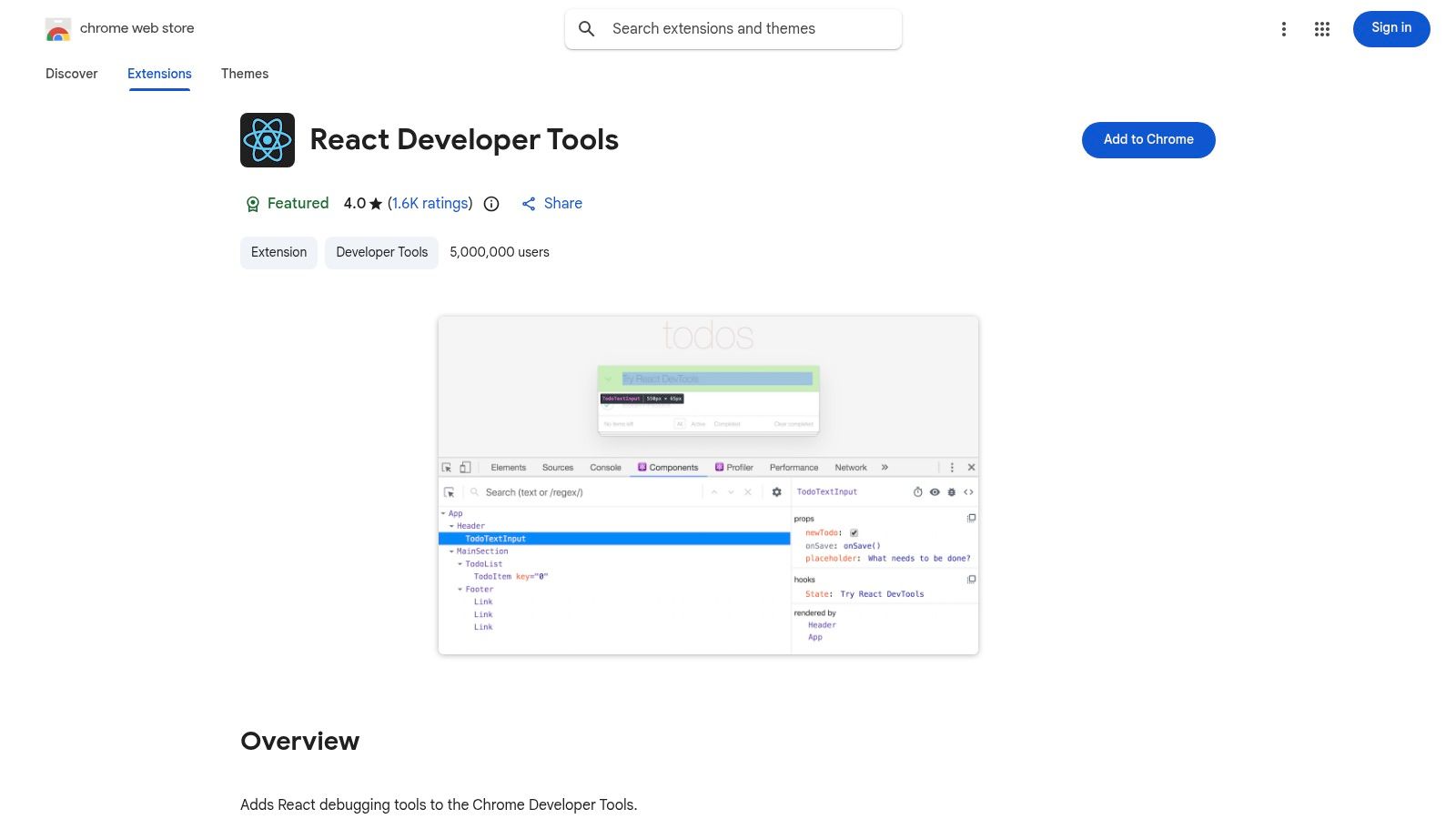The image size is (1456, 819).
Task: Click the Chrome Web Store logo icon
Action: point(57,28)
